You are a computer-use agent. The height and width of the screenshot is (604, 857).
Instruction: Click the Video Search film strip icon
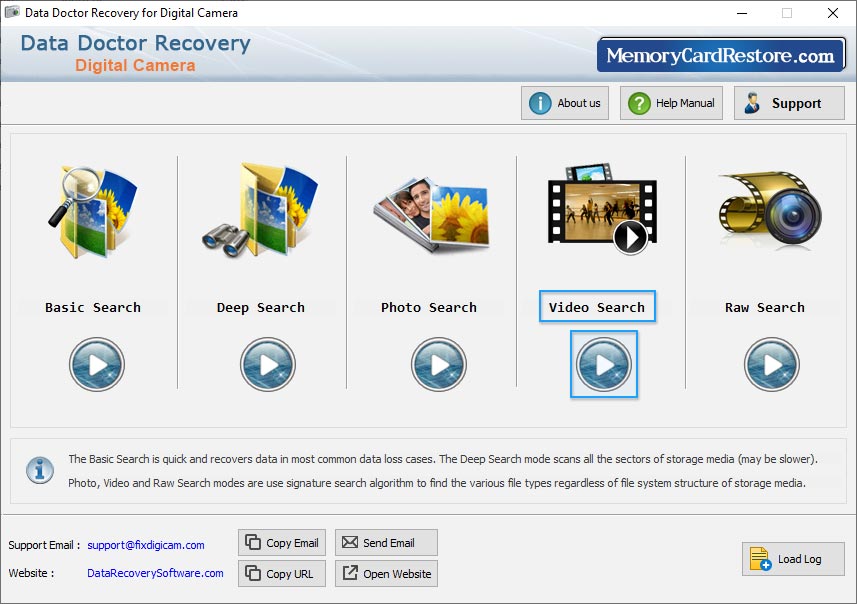[602, 209]
